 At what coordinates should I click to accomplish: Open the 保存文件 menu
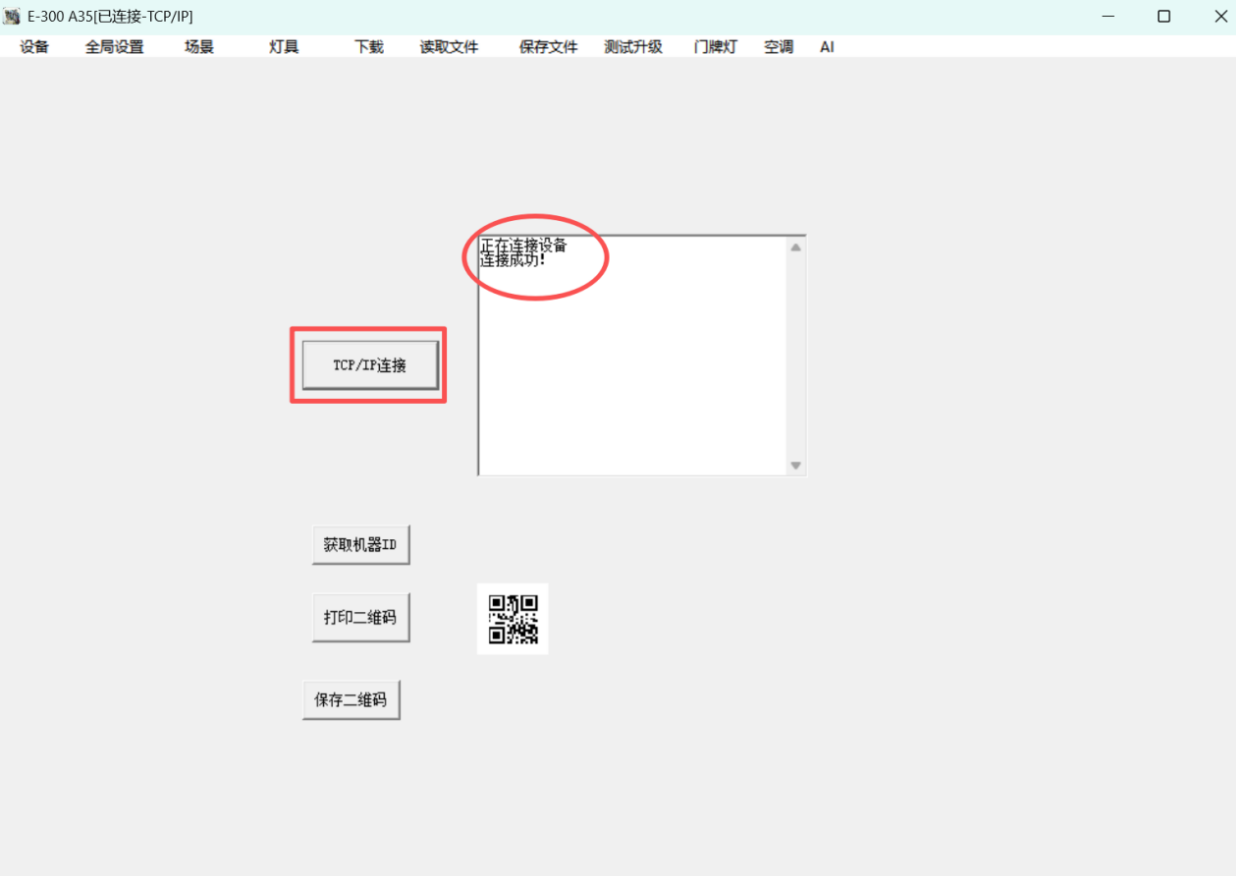548,47
